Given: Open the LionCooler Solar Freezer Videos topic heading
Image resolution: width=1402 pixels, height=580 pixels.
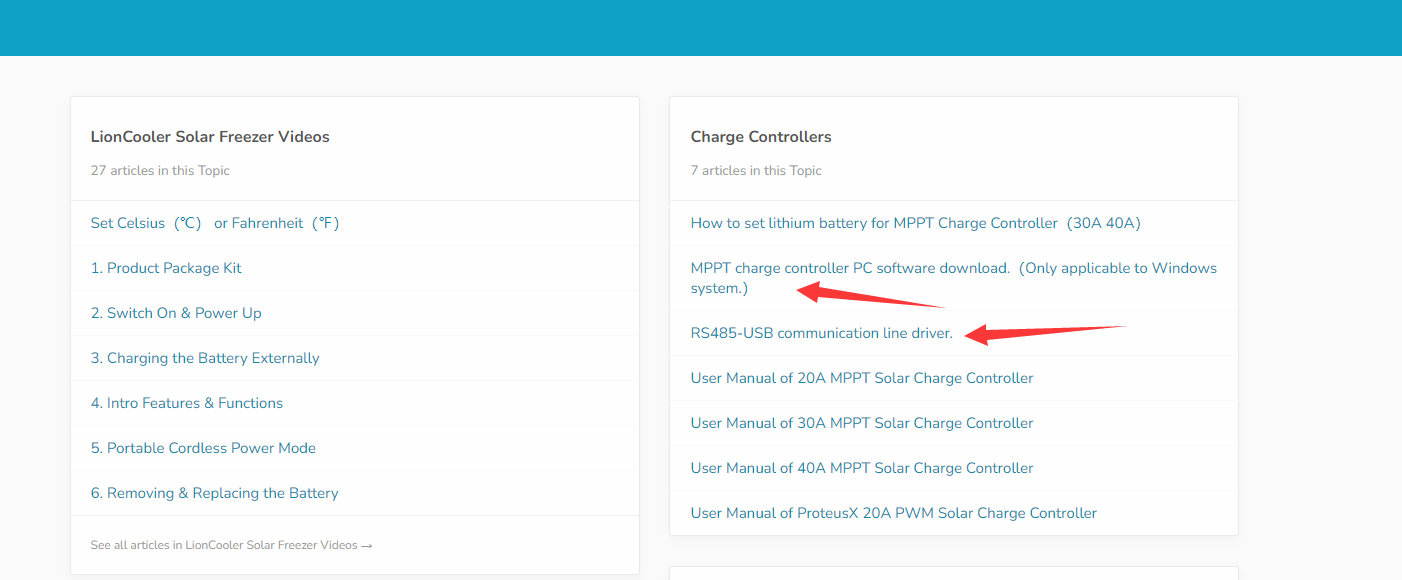Looking at the screenshot, I should point(210,137).
